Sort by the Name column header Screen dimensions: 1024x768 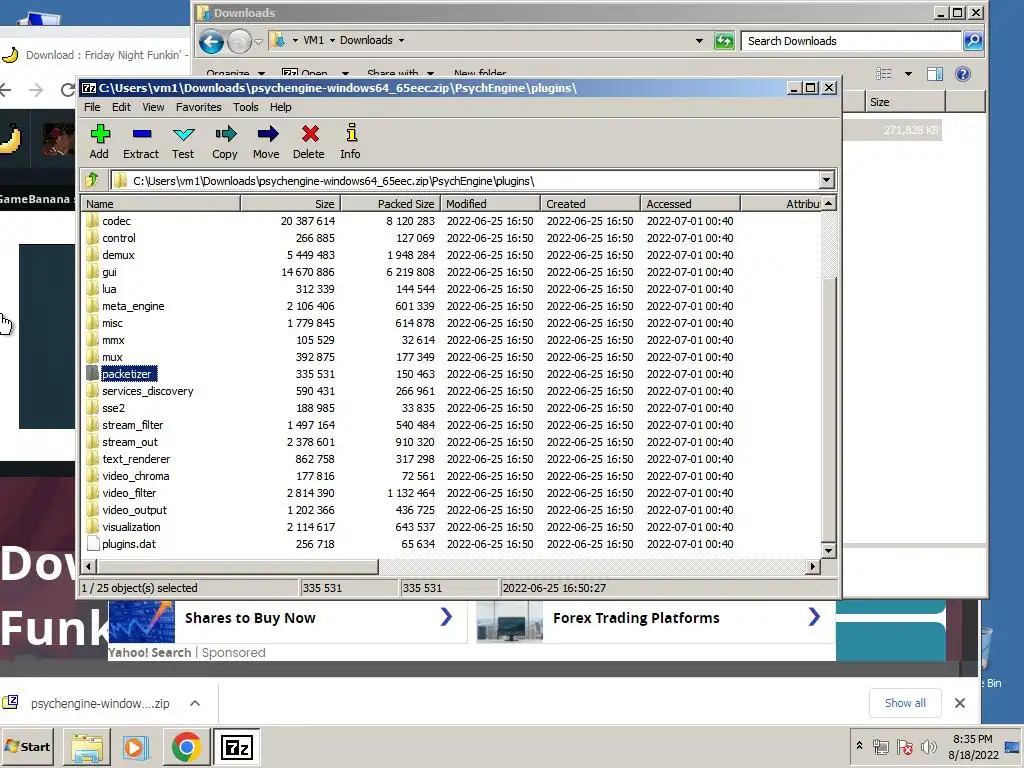coord(161,204)
